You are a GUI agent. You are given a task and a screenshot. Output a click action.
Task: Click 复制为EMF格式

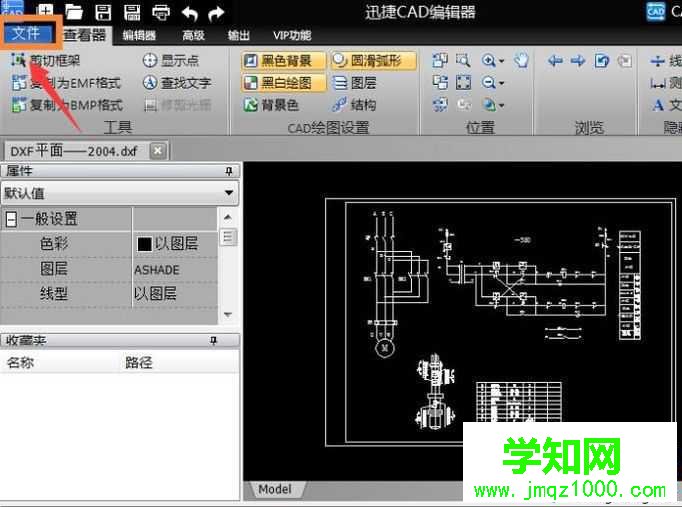(66, 83)
